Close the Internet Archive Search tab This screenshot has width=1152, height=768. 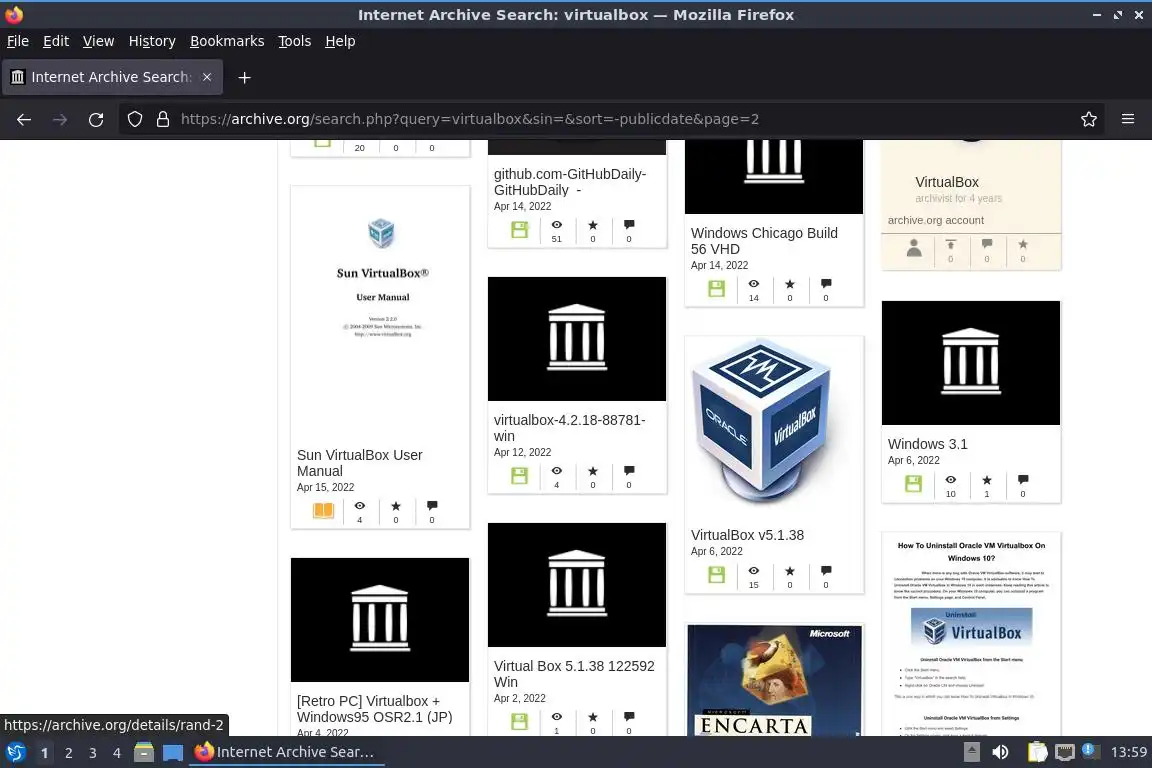coord(207,77)
